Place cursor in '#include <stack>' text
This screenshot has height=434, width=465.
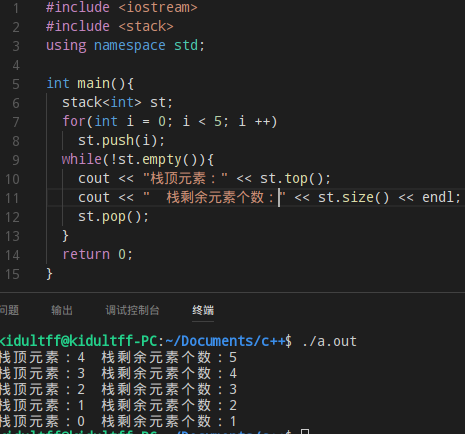click(x=110, y=26)
